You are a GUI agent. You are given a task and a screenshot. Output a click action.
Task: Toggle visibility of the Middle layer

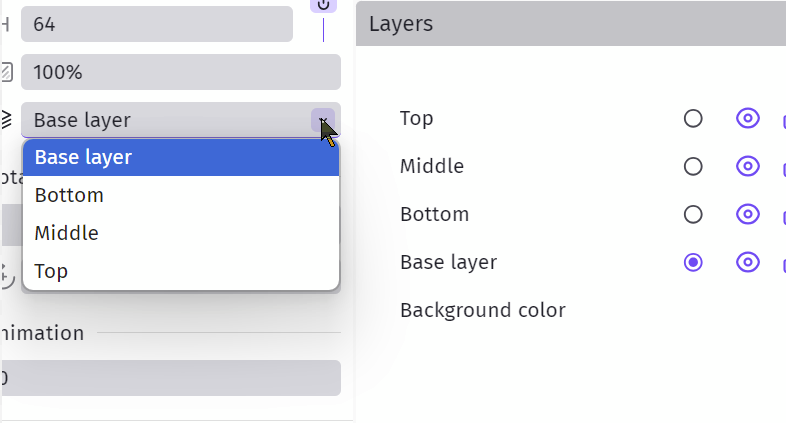coord(747,166)
